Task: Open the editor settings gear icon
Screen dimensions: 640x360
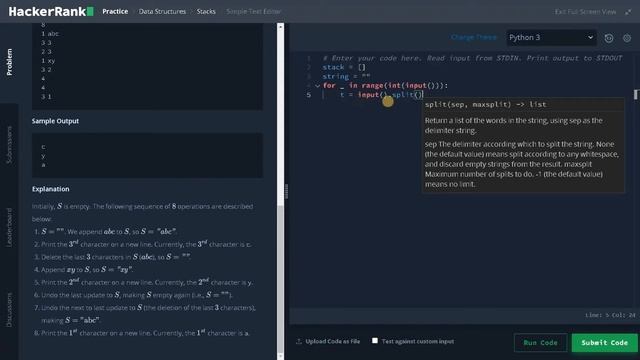Action: pos(627,38)
